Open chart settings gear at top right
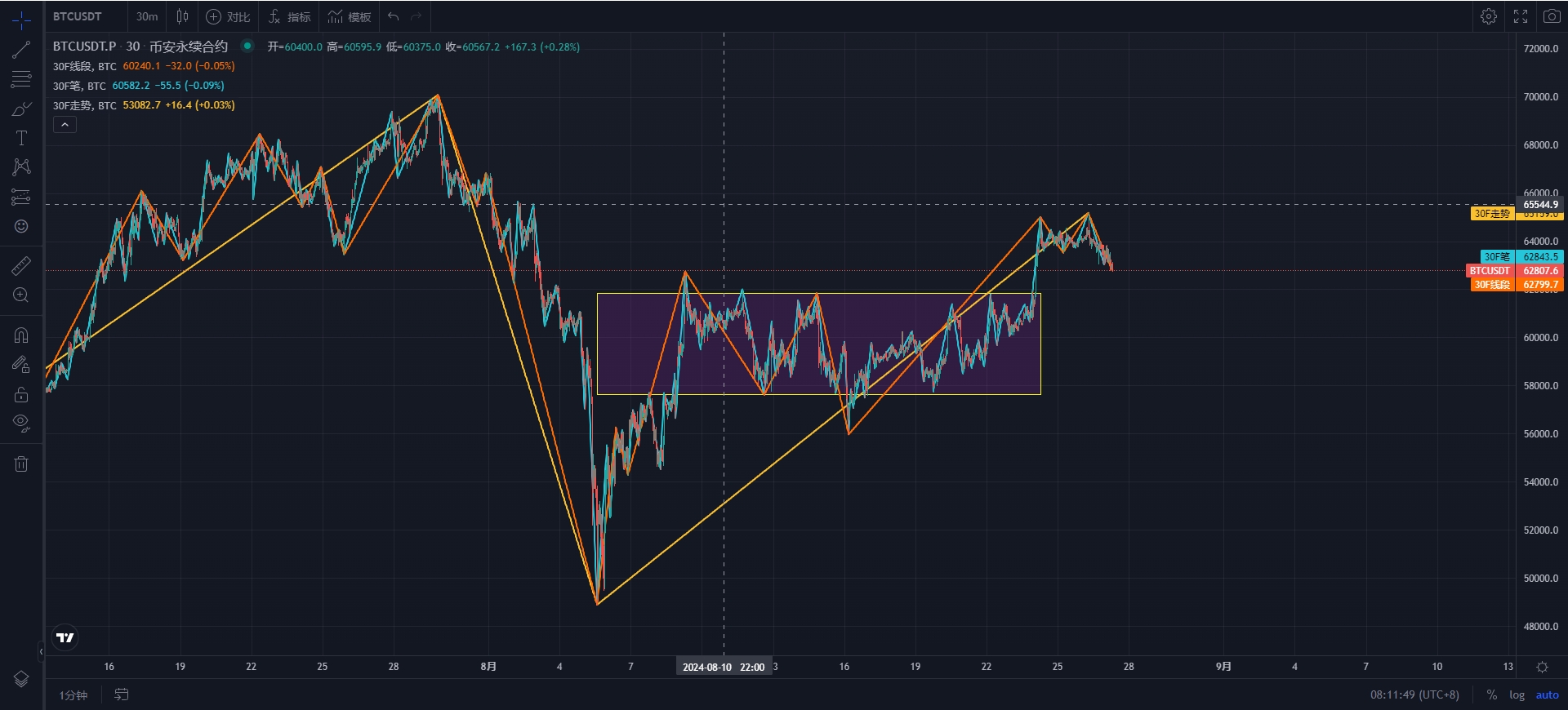 tap(1489, 16)
